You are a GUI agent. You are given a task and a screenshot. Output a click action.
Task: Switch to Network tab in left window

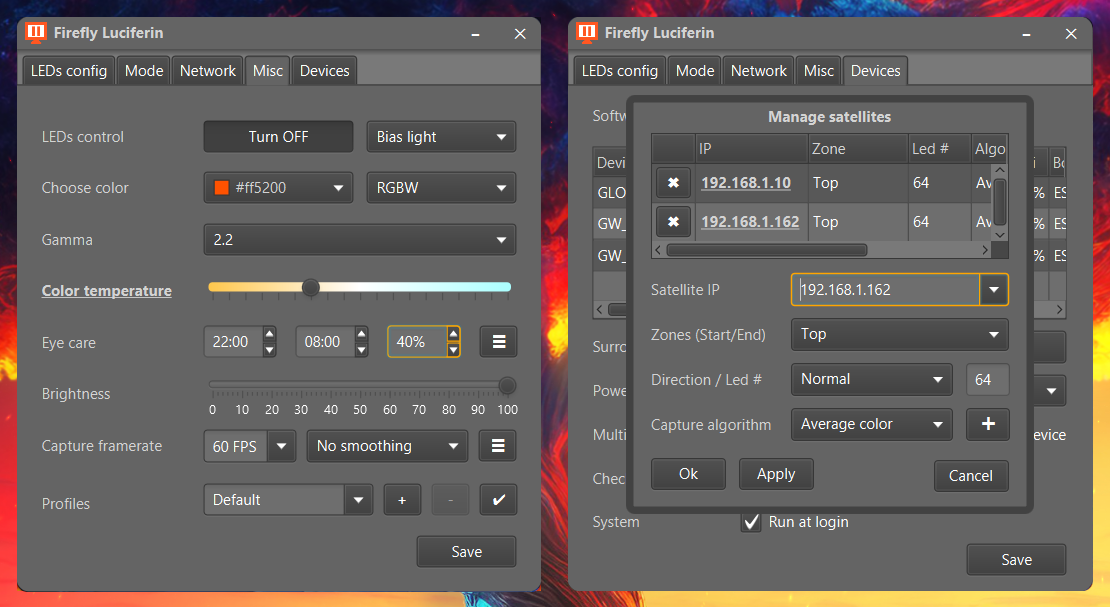click(x=207, y=71)
